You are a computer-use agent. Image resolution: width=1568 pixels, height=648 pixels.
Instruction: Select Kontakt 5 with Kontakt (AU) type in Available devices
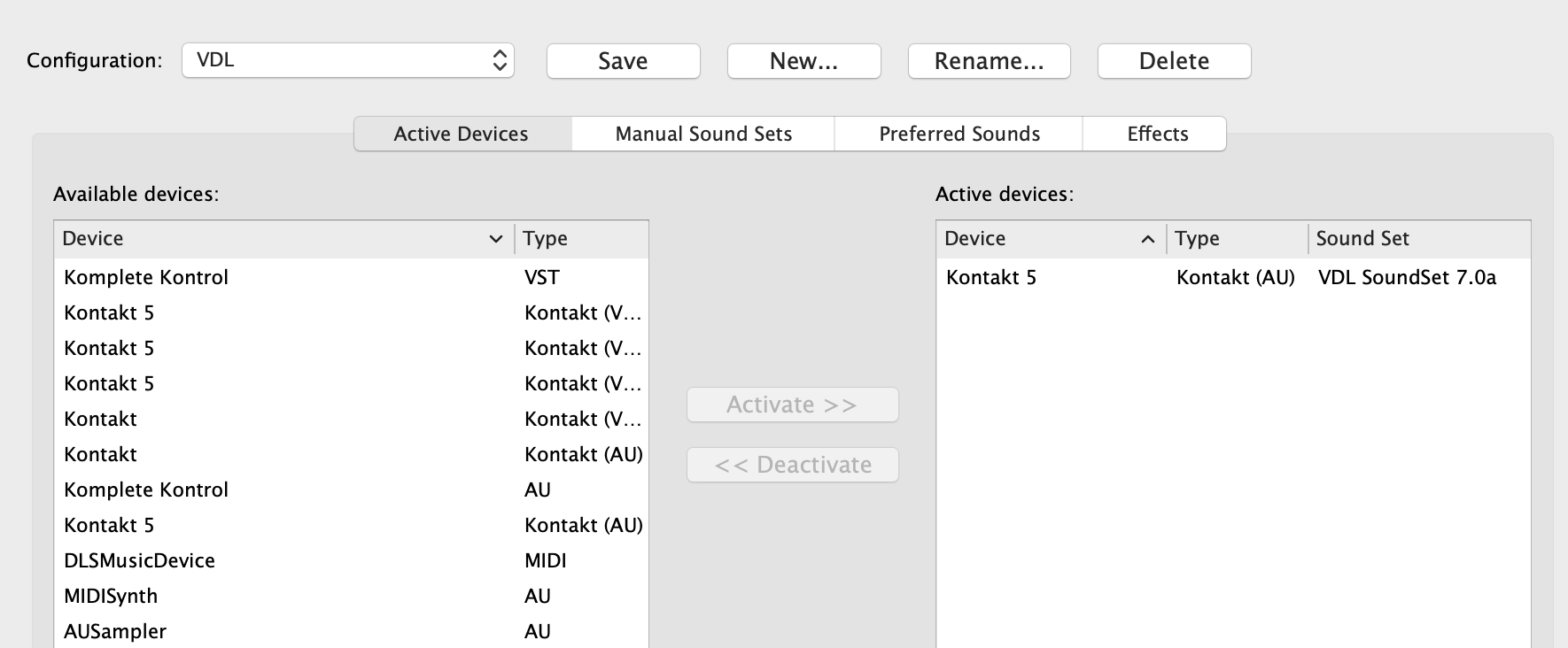click(x=352, y=525)
